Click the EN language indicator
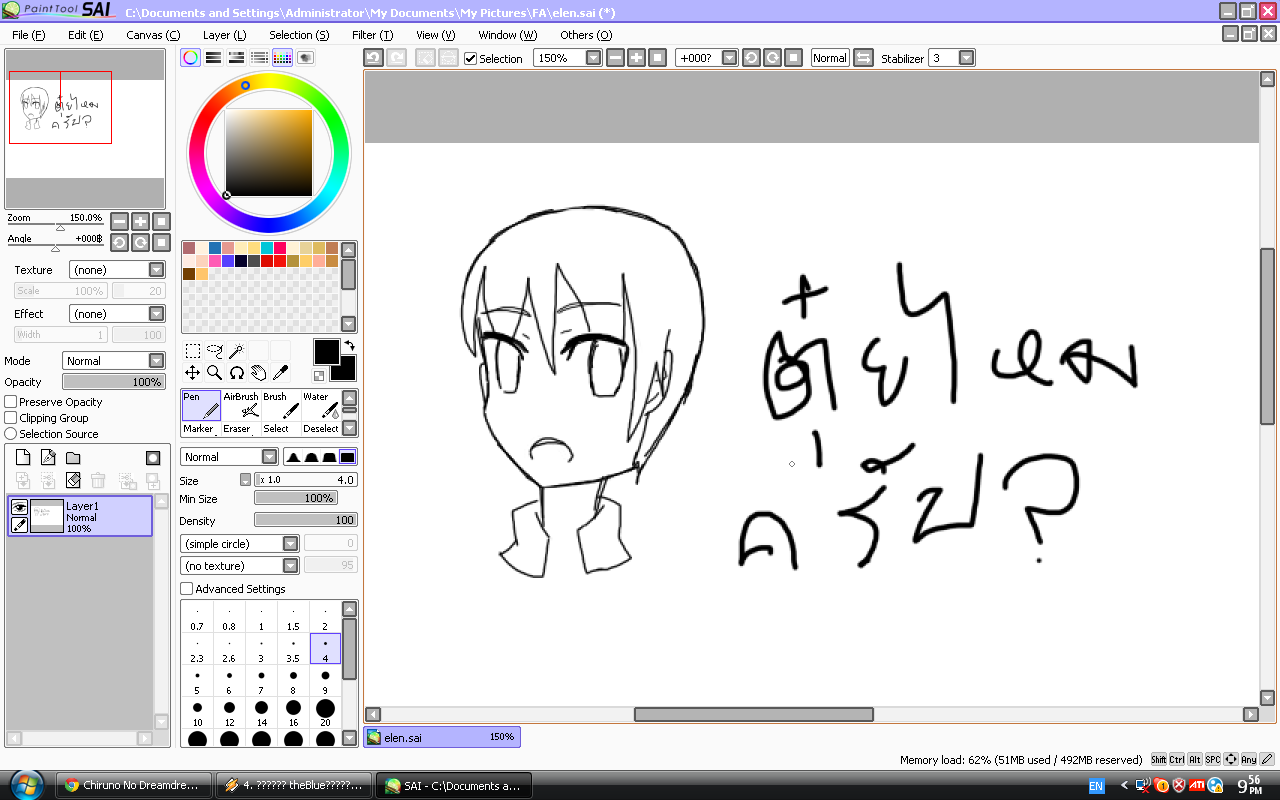 coord(1096,786)
